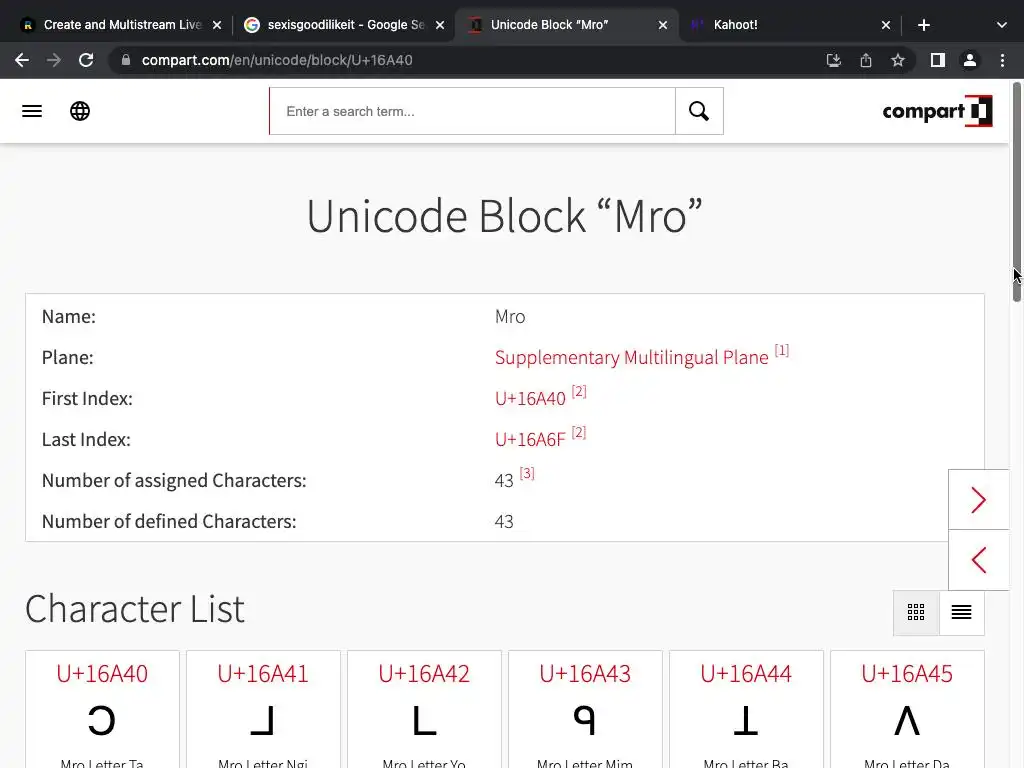
Task: Go to next Unicode block arrow
Action: coord(978,500)
